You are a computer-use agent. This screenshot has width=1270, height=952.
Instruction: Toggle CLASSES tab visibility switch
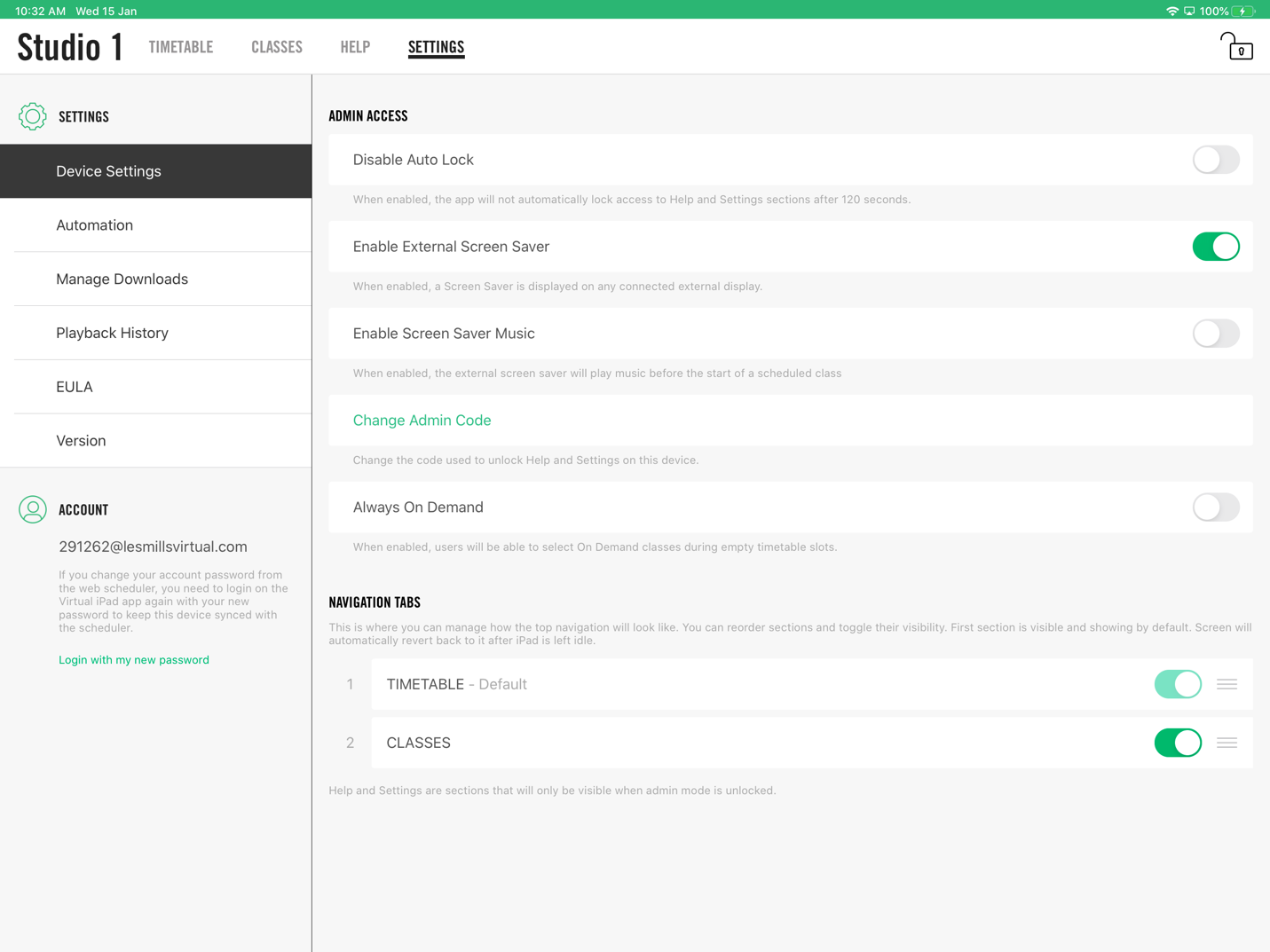click(1178, 743)
